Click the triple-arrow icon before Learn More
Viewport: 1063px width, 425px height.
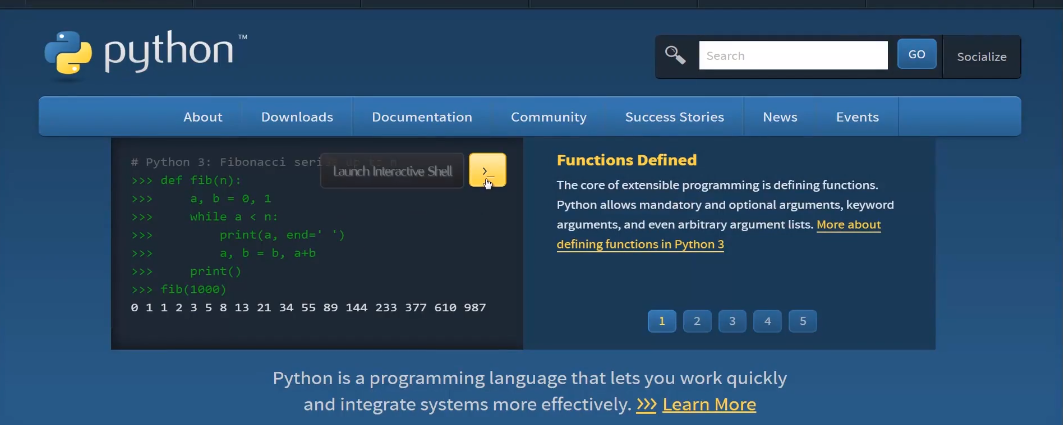[646, 405]
